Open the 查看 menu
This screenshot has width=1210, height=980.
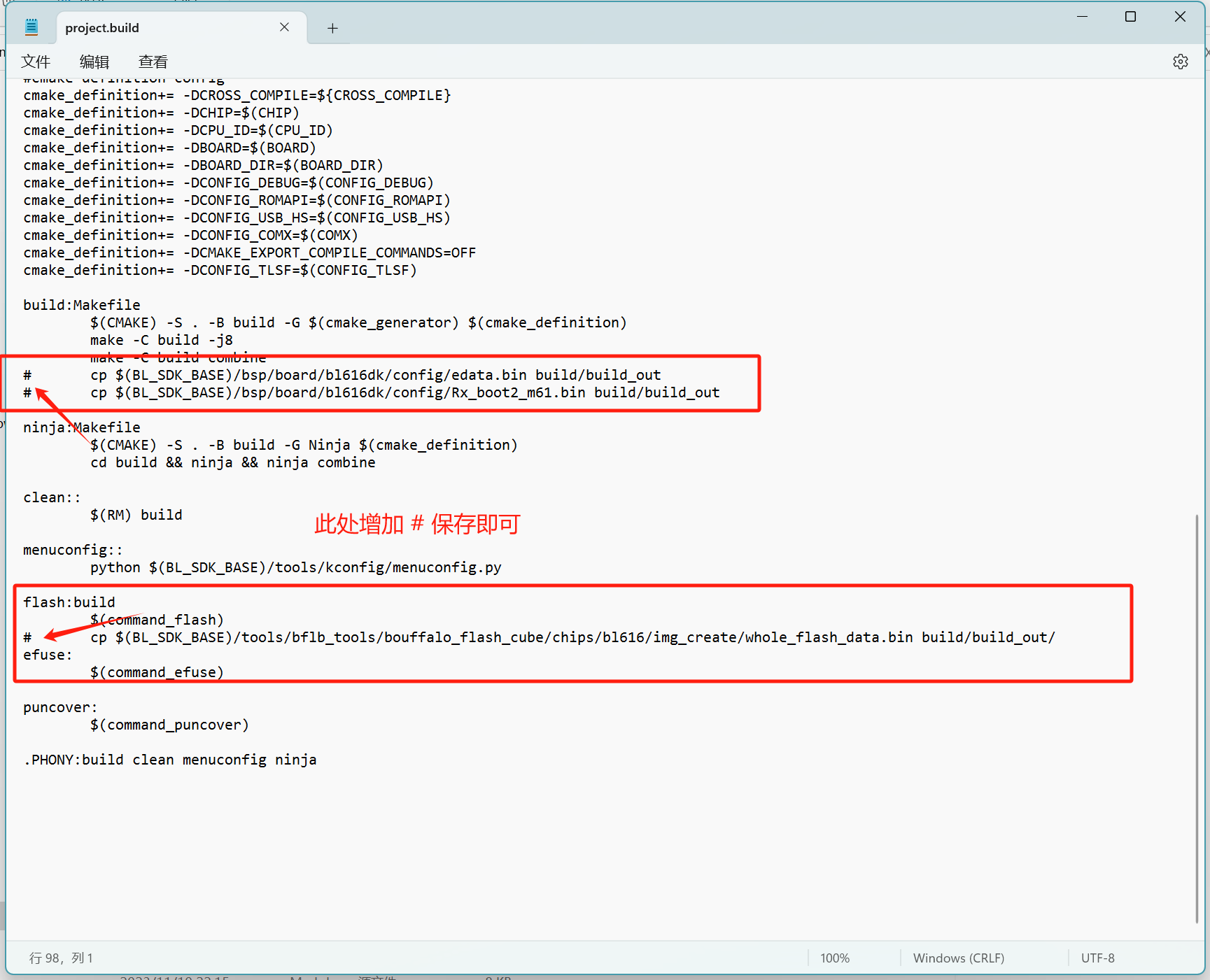(x=153, y=62)
